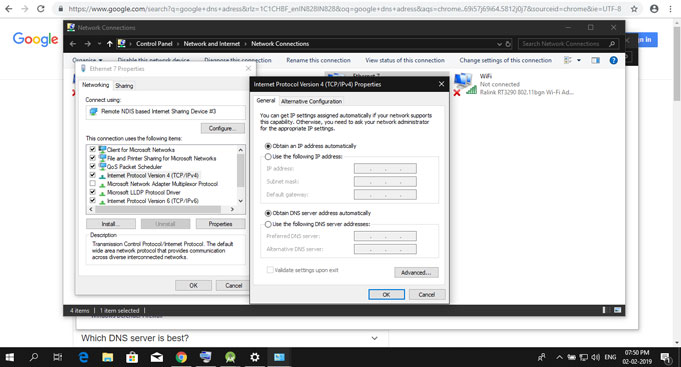Toggle Internet Protocol Version 6 checkbox
Screen dimensions: 681x367
pyautogui.click(x=93, y=200)
